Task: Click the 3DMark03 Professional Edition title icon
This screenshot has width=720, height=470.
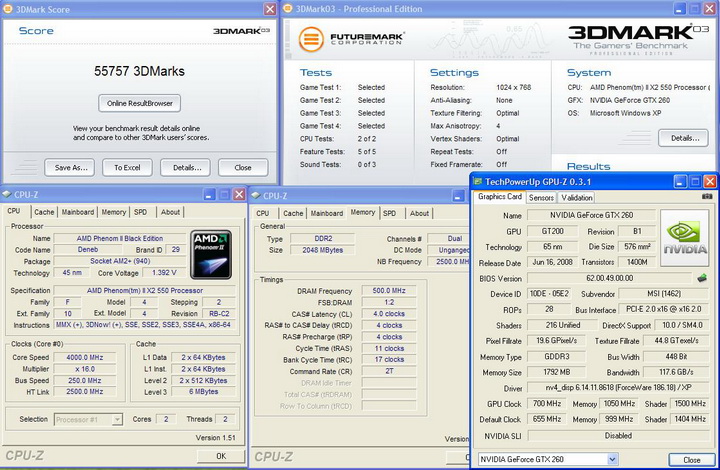Action: [287, 9]
